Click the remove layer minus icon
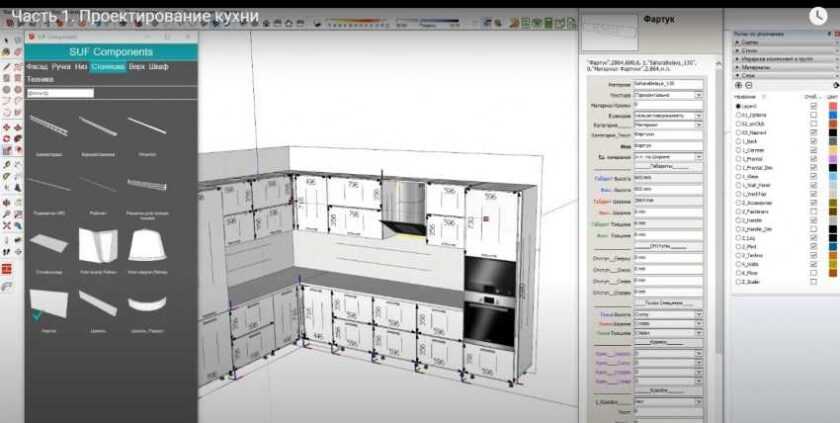Viewport: 840px width, 423px height. point(750,86)
